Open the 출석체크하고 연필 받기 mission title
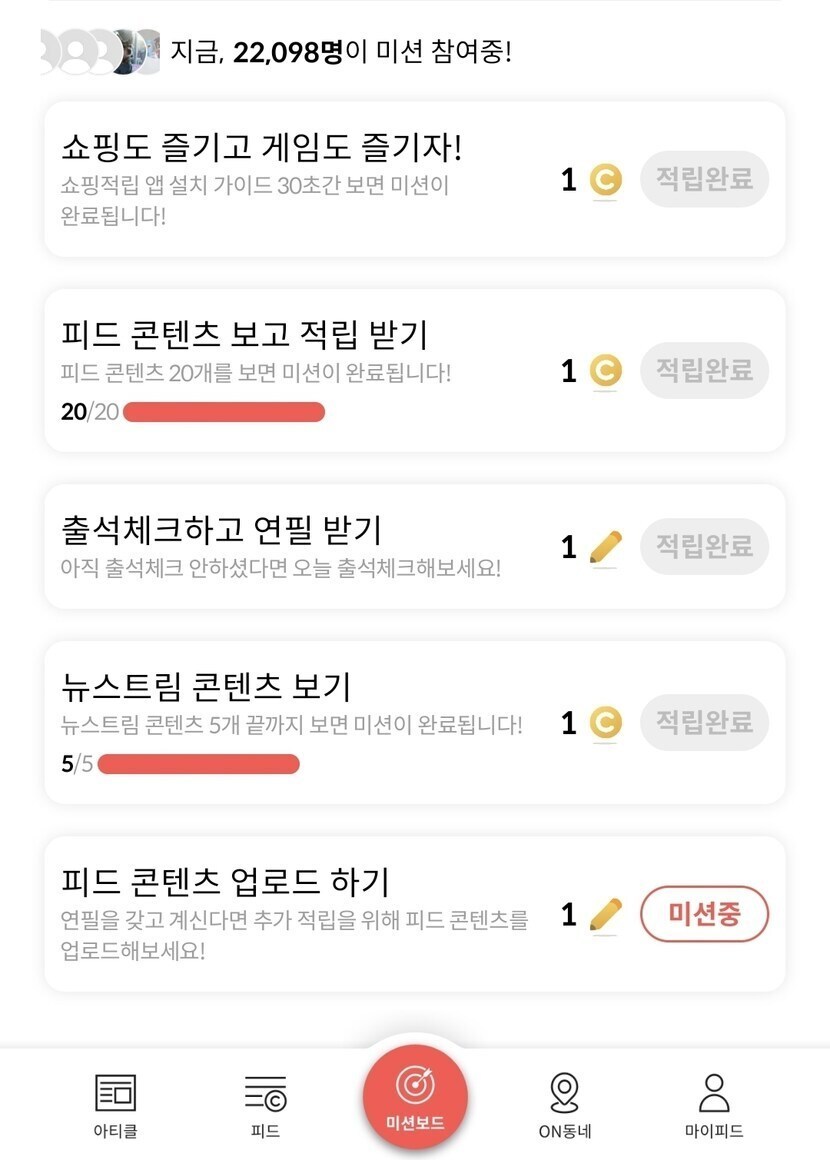This screenshot has width=830, height=1160. pos(221,531)
